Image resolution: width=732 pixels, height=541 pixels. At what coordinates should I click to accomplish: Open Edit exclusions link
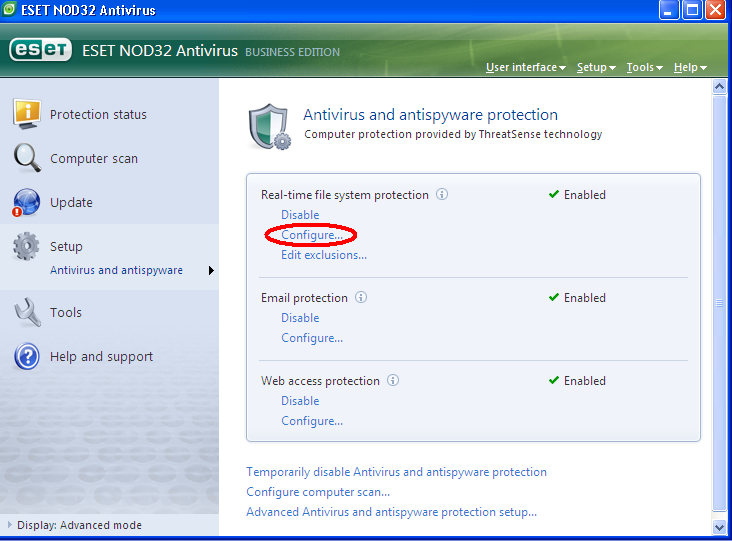click(323, 255)
